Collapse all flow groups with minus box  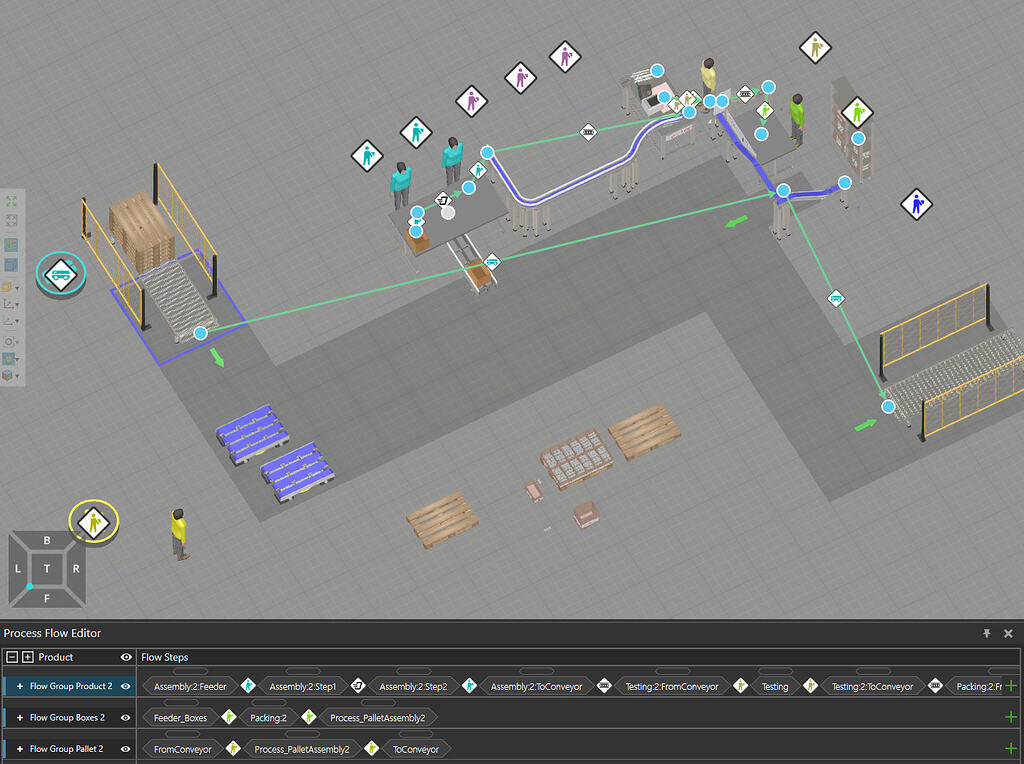[x=12, y=657]
